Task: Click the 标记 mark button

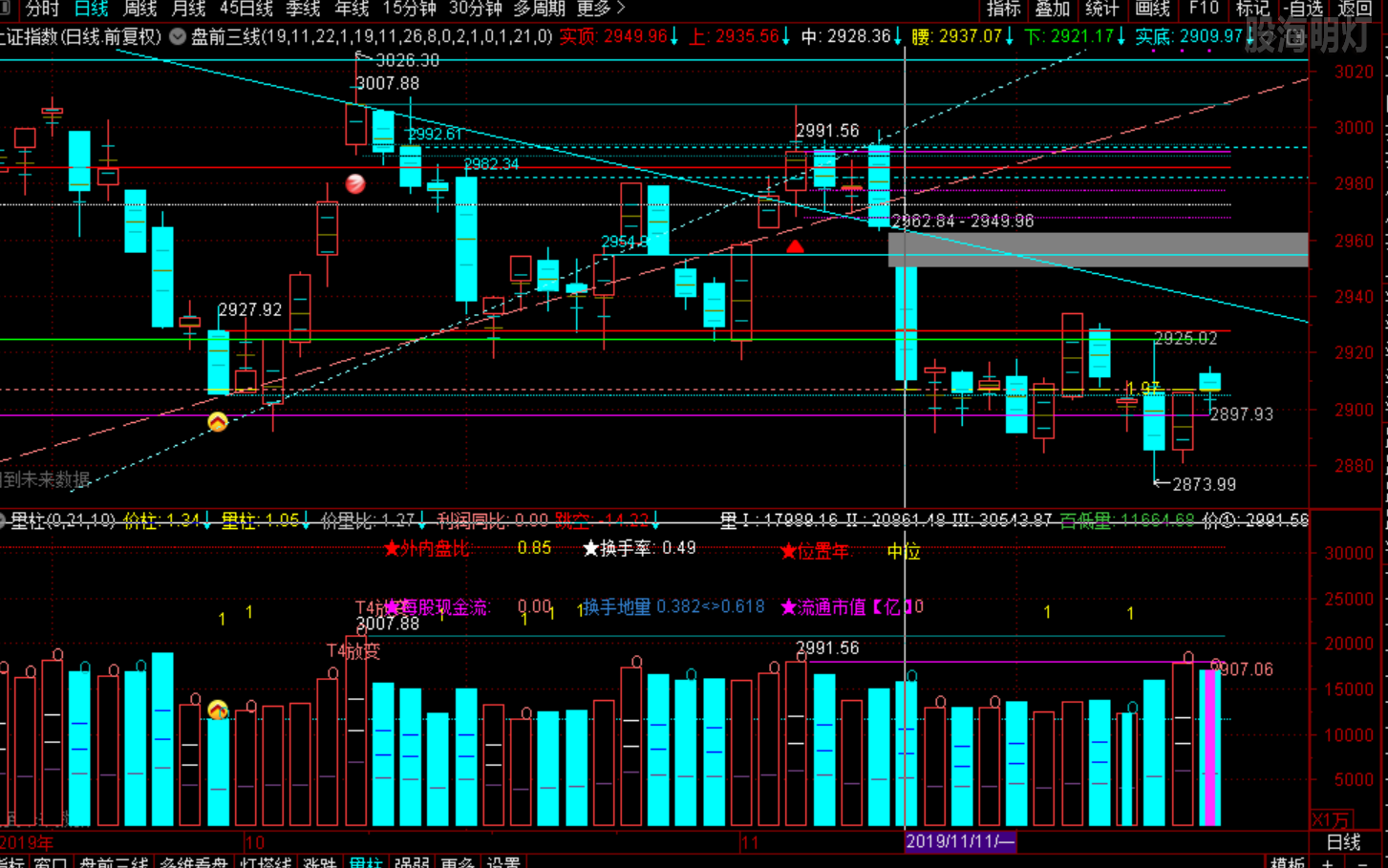Action: coord(1252,9)
